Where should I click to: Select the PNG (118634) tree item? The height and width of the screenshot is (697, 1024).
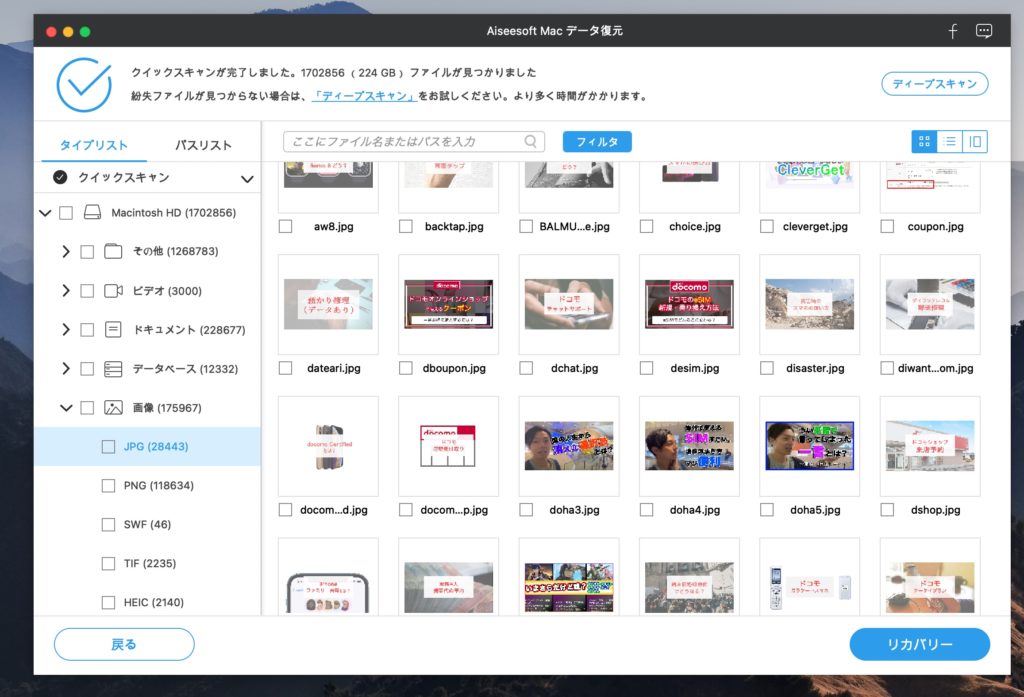coord(148,486)
